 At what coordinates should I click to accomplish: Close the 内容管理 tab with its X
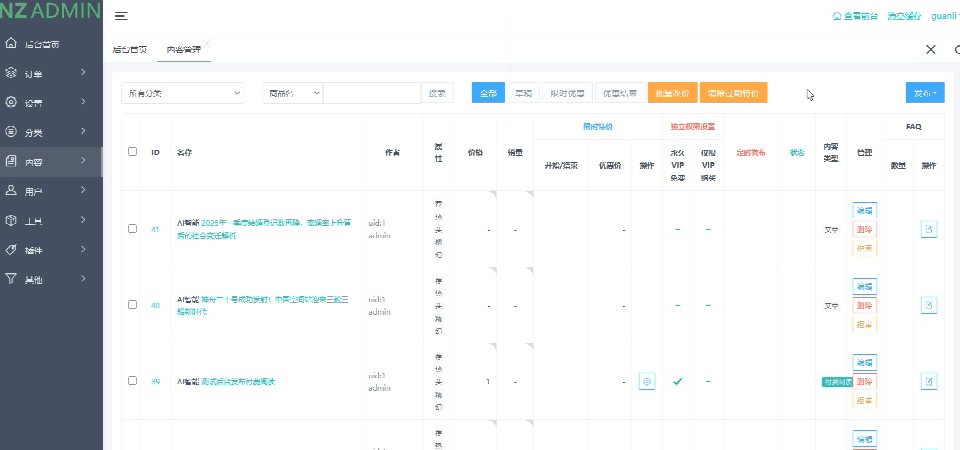click(x=207, y=43)
